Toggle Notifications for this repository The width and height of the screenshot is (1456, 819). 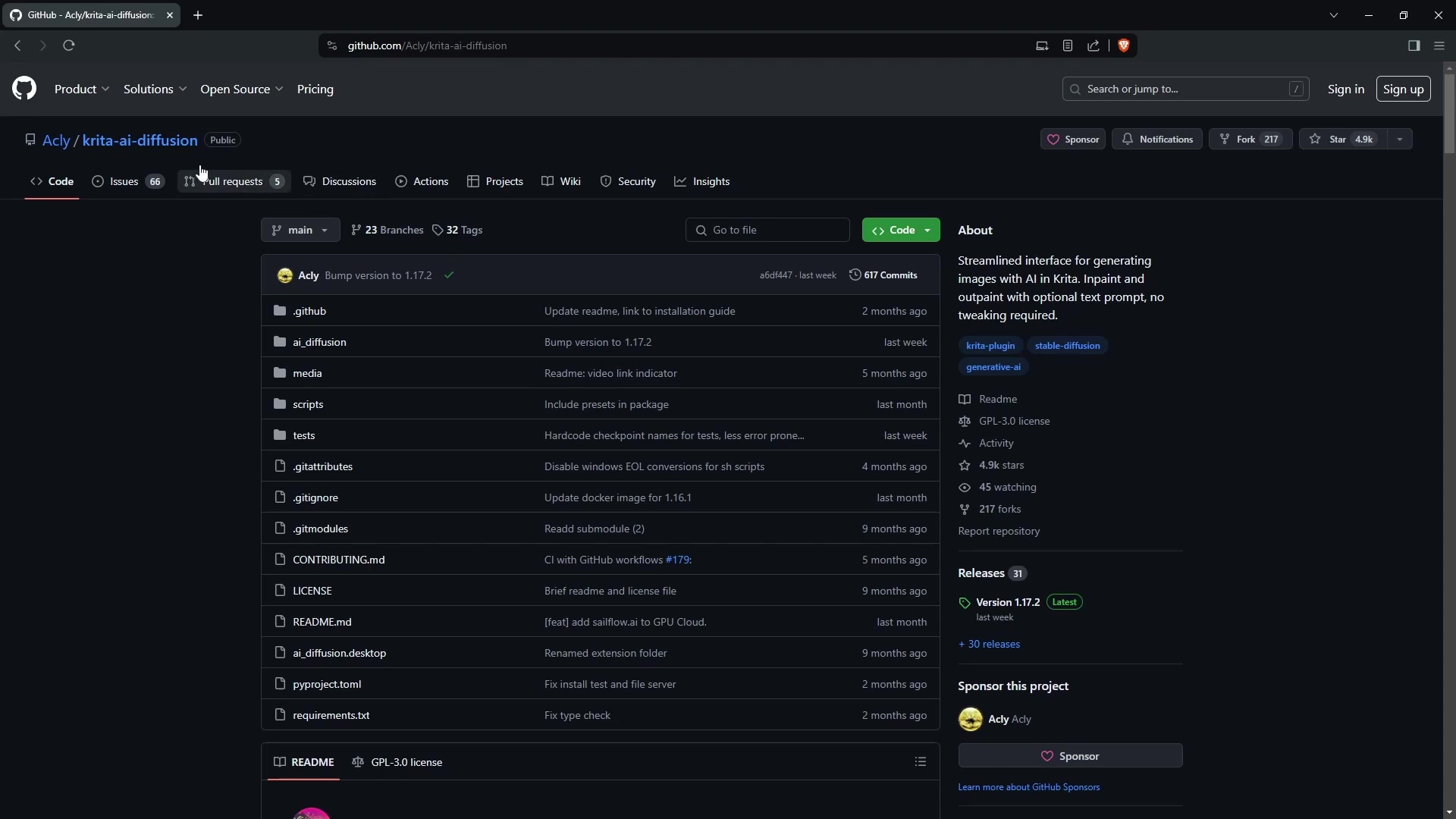coord(1157,140)
